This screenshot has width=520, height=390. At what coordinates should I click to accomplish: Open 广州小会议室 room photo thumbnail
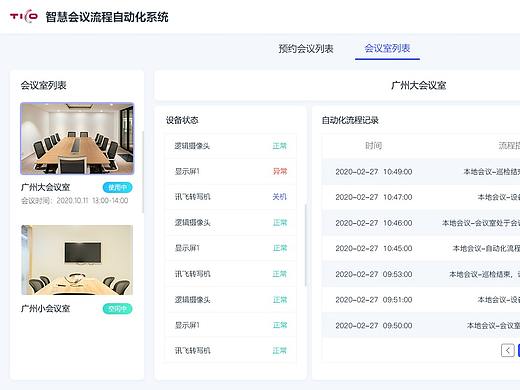(77, 260)
